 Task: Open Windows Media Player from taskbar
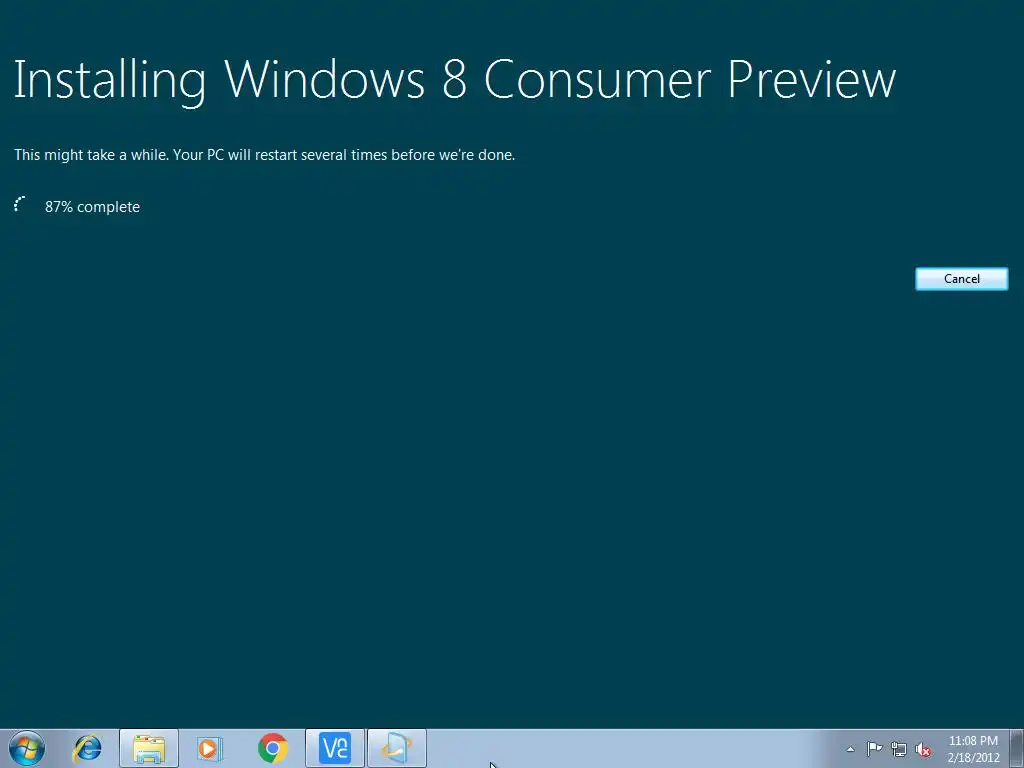pyautogui.click(x=210, y=748)
